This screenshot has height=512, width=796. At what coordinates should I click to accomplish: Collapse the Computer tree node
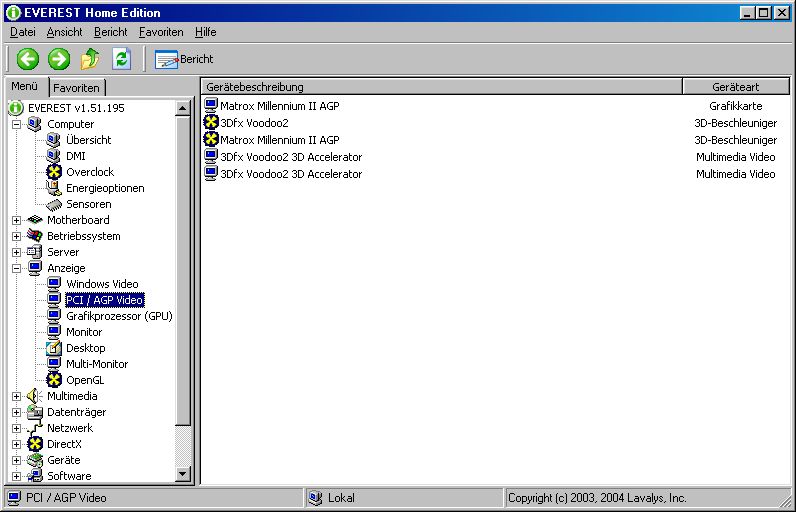coord(16,124)
